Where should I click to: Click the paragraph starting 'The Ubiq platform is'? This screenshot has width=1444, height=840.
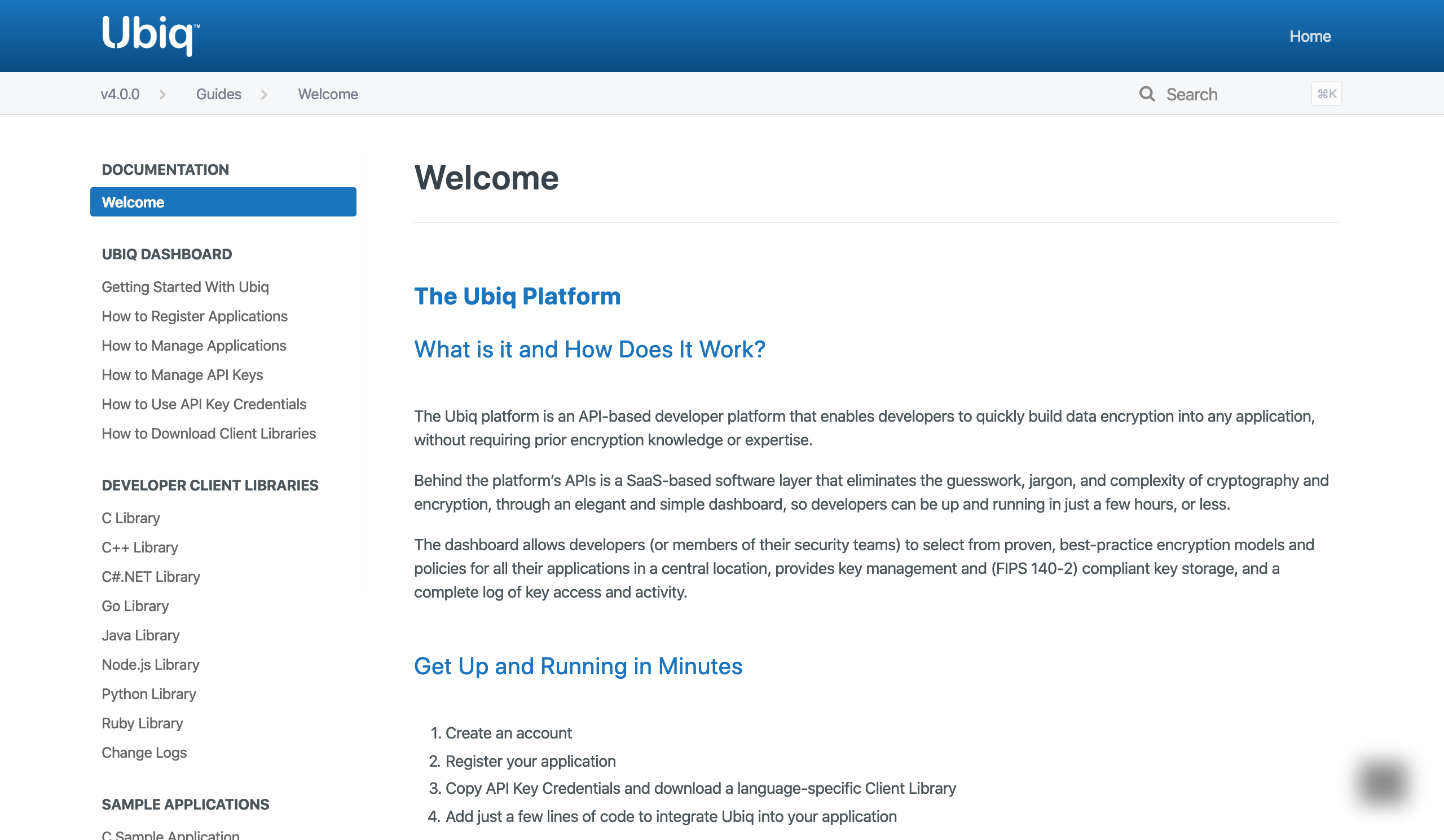tap(865, 428)
